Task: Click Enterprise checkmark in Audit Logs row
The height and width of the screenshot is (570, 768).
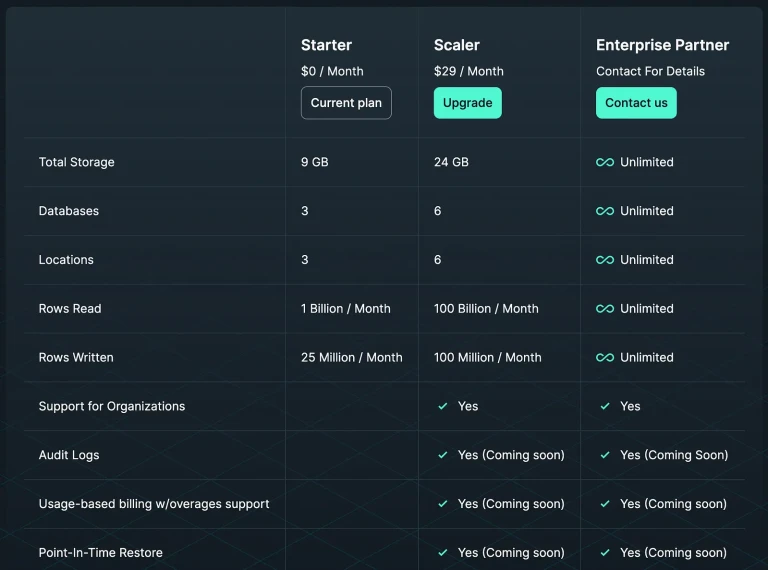Action: (605, 455)
